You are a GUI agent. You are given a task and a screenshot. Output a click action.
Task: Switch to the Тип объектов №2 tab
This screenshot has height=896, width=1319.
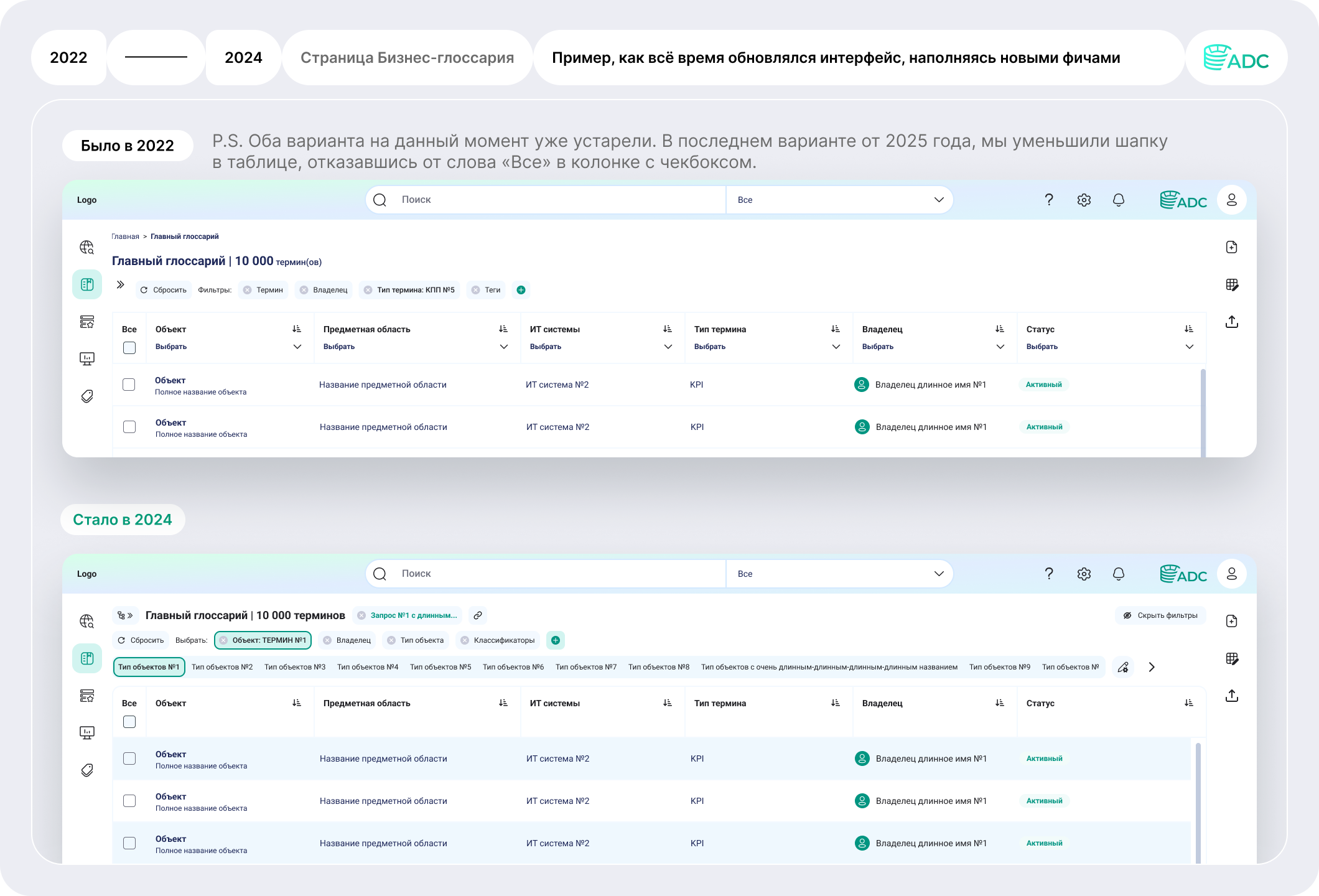point(222,667)
